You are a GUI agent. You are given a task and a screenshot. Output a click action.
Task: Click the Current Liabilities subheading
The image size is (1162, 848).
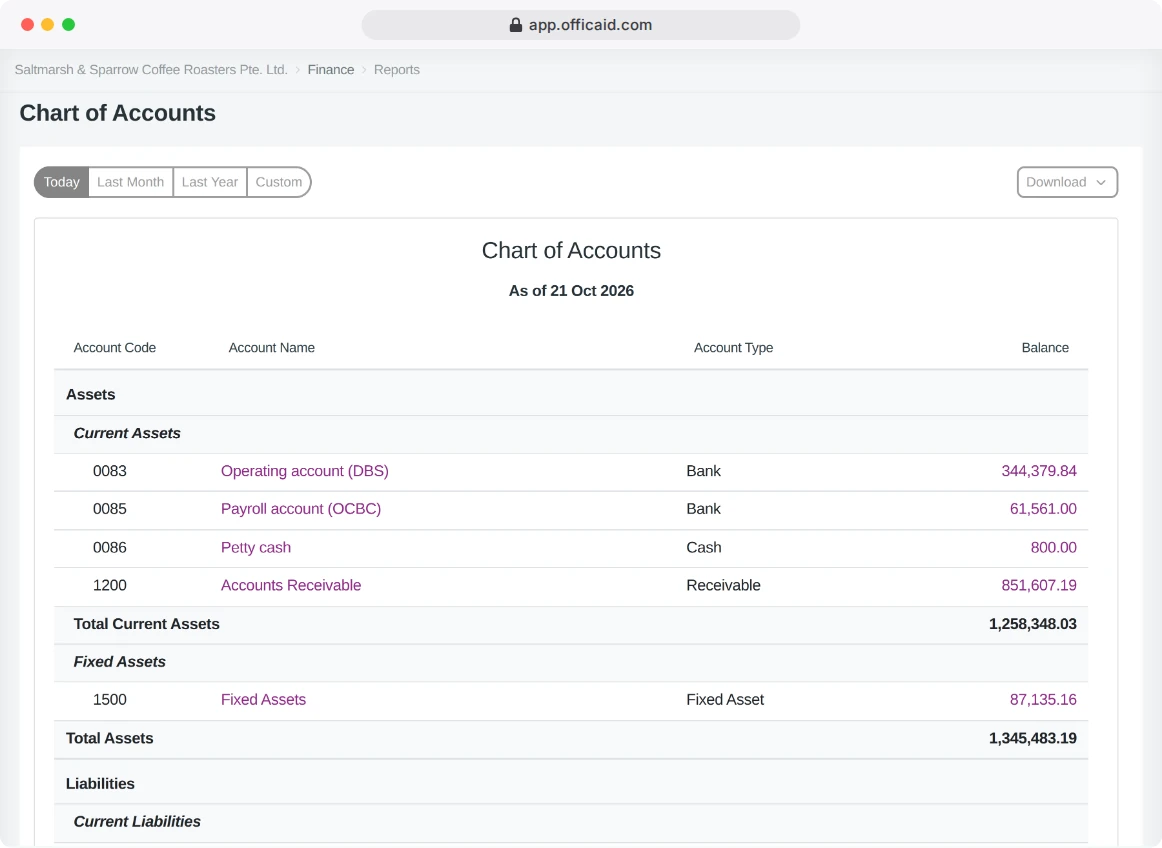(x=137, y=822)
